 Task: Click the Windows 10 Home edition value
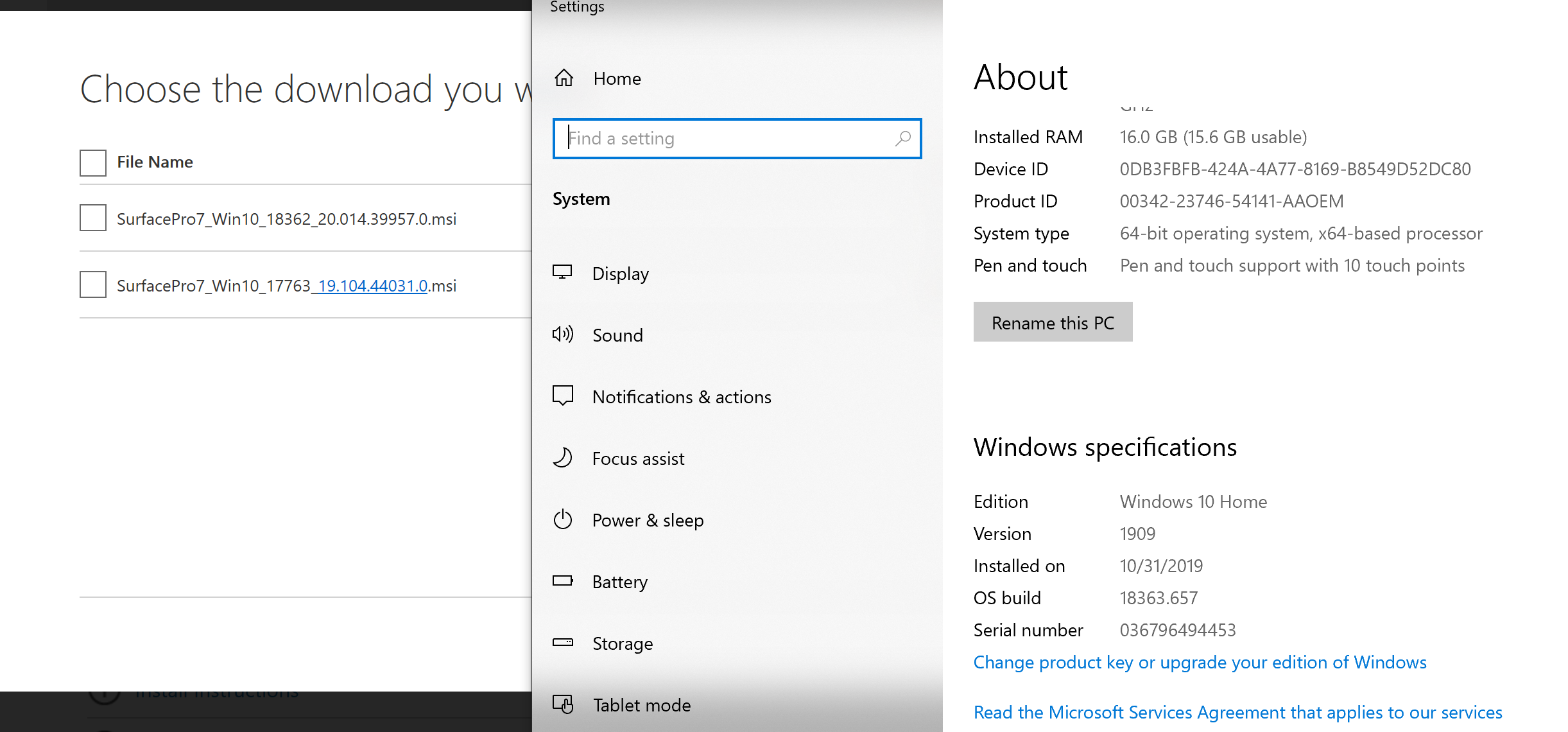pyautogui.click(x=1193, y=501)
